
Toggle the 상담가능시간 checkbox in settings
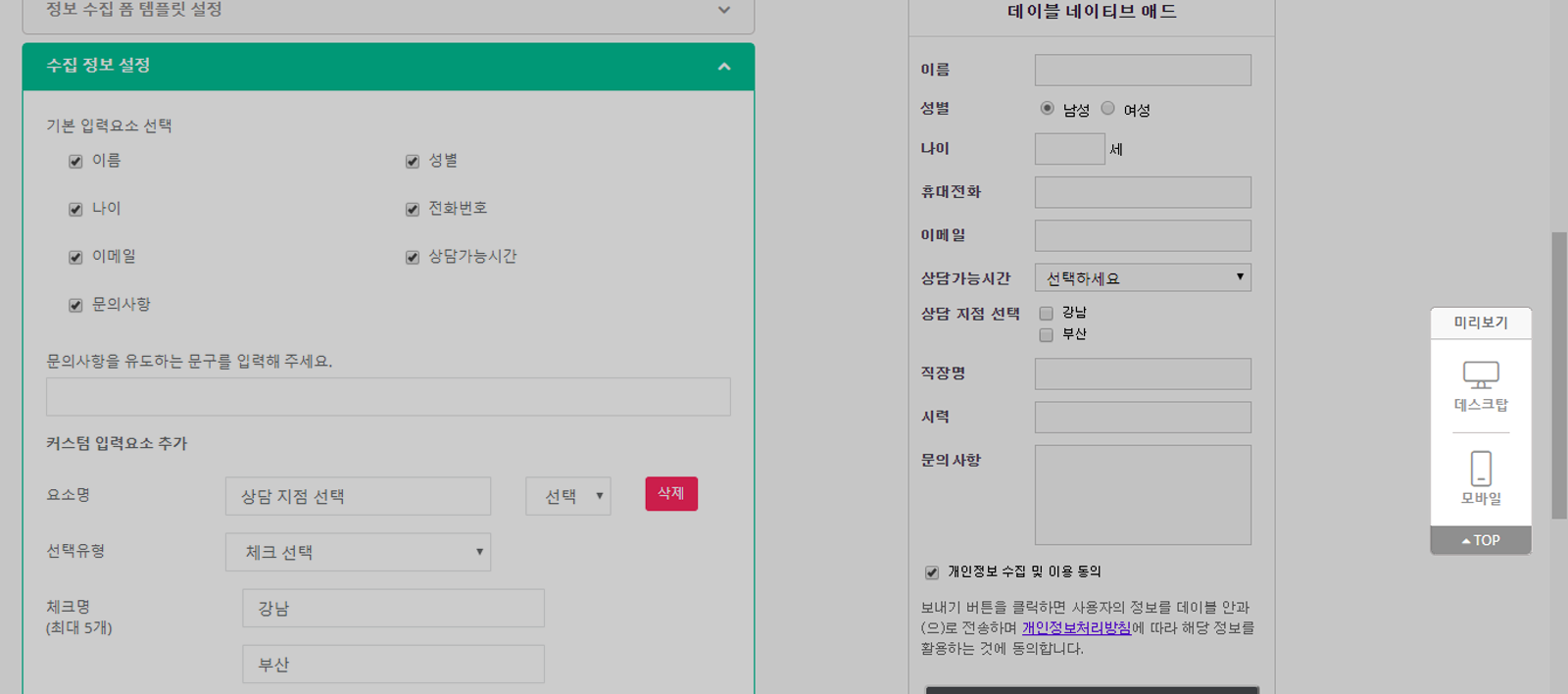coord(413,258)
